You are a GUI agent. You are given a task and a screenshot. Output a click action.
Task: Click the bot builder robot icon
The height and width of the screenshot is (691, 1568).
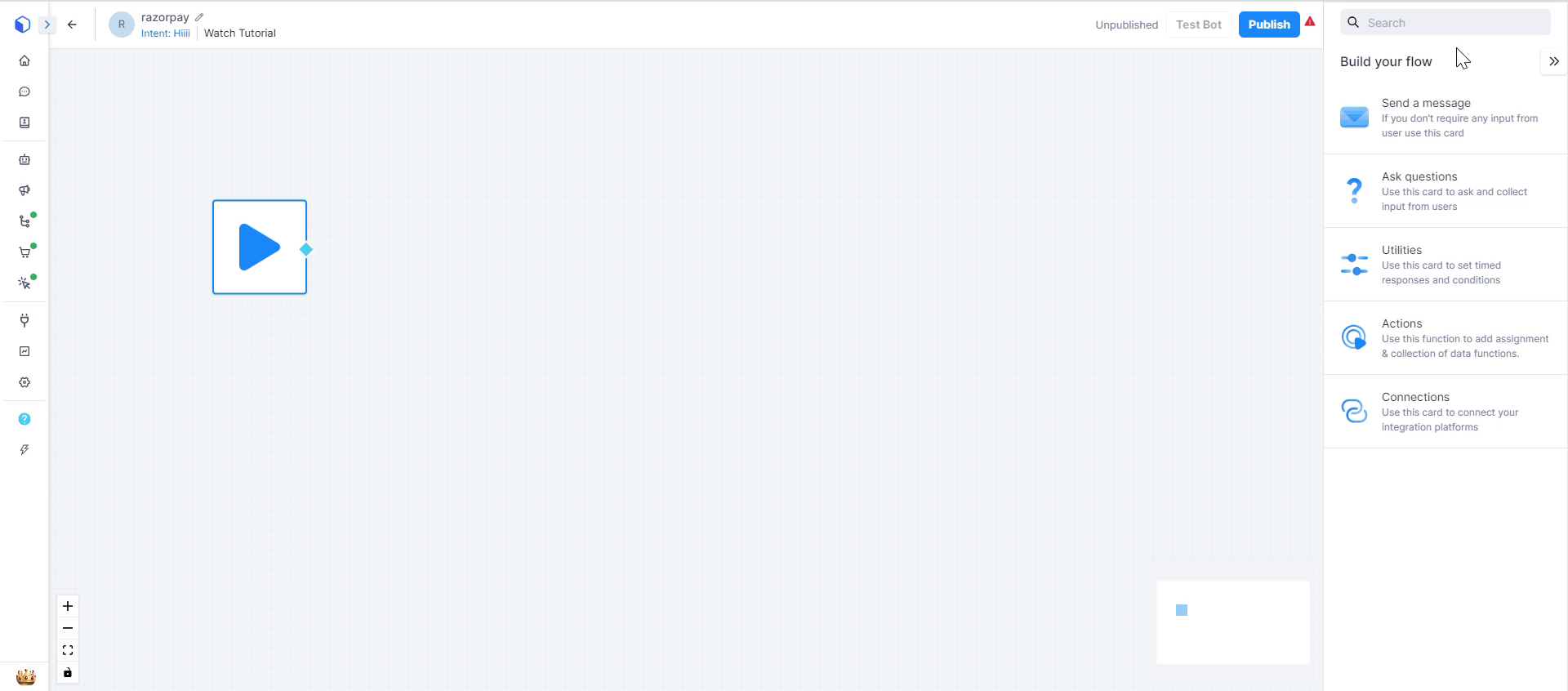tap(24, 160)
